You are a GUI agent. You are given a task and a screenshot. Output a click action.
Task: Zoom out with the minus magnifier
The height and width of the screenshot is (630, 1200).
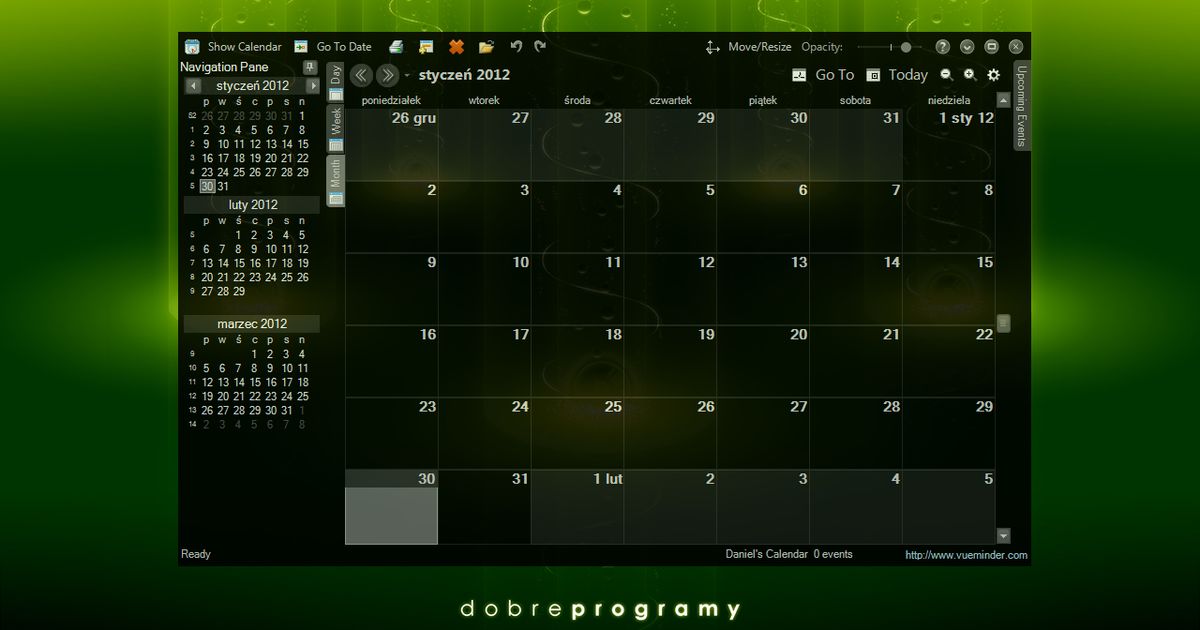pos(946,75)
